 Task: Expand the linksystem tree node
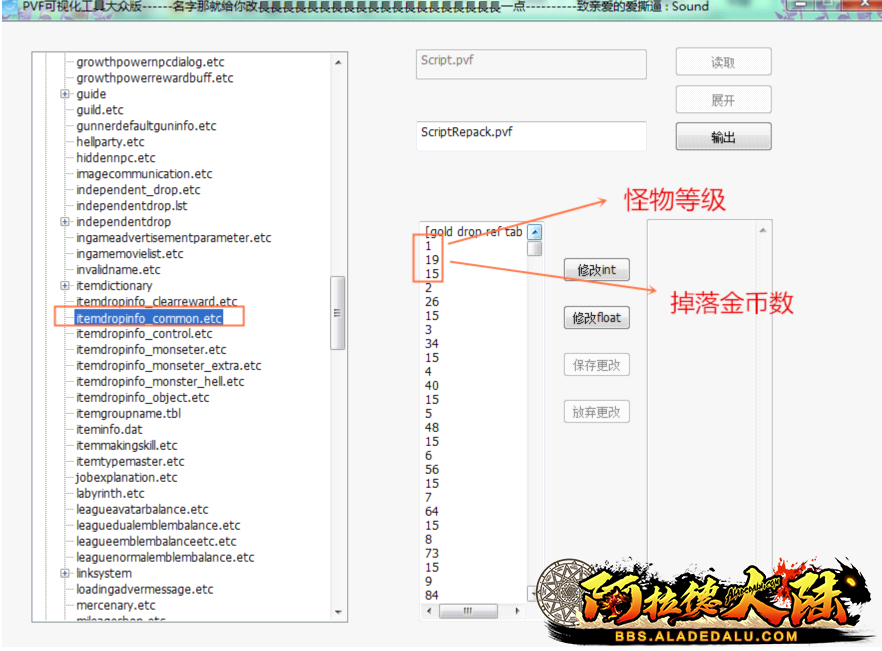pos(65,573)
